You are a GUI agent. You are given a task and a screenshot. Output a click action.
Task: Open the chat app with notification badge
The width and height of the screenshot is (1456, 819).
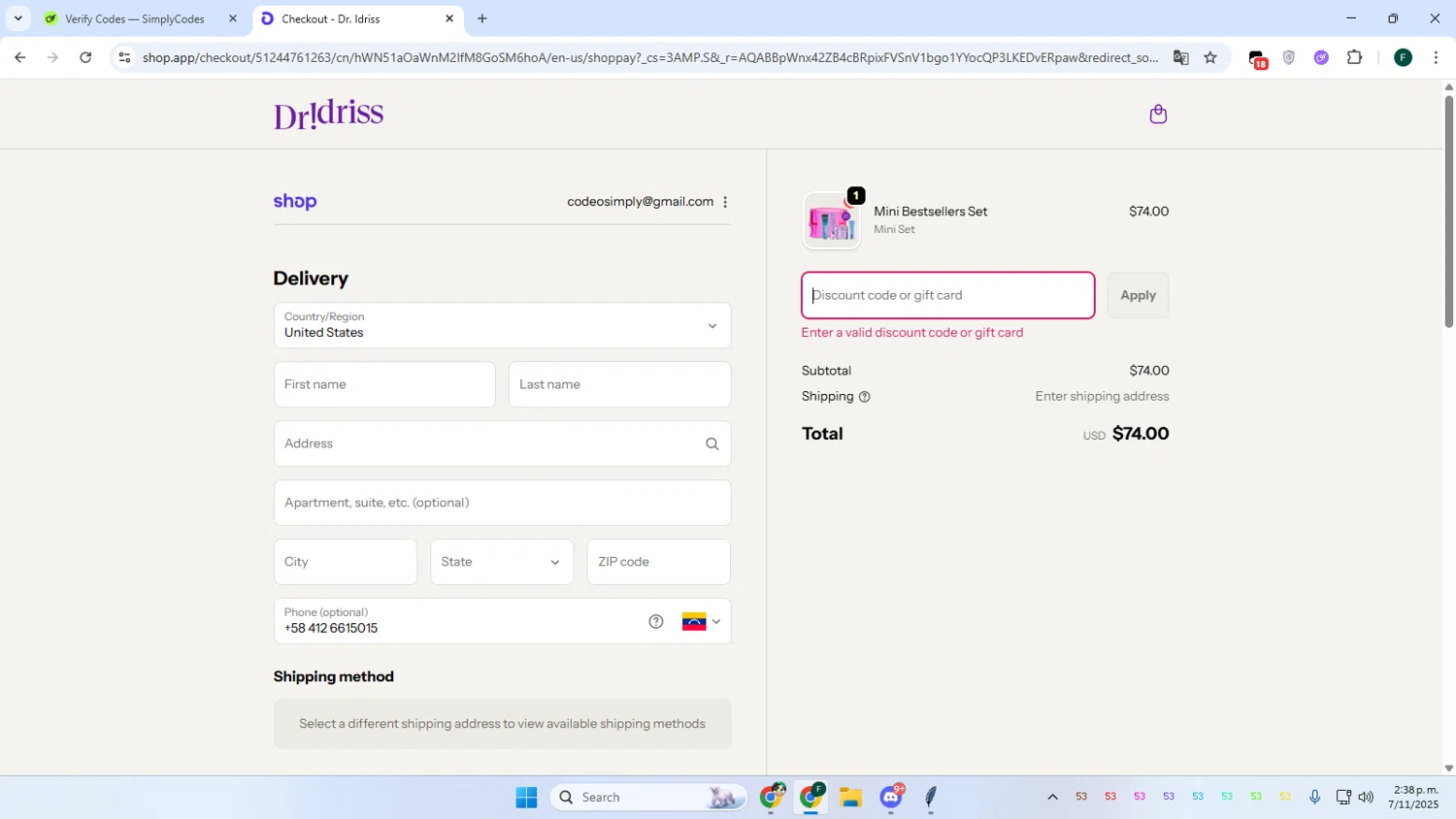click(x=891, y=798)
